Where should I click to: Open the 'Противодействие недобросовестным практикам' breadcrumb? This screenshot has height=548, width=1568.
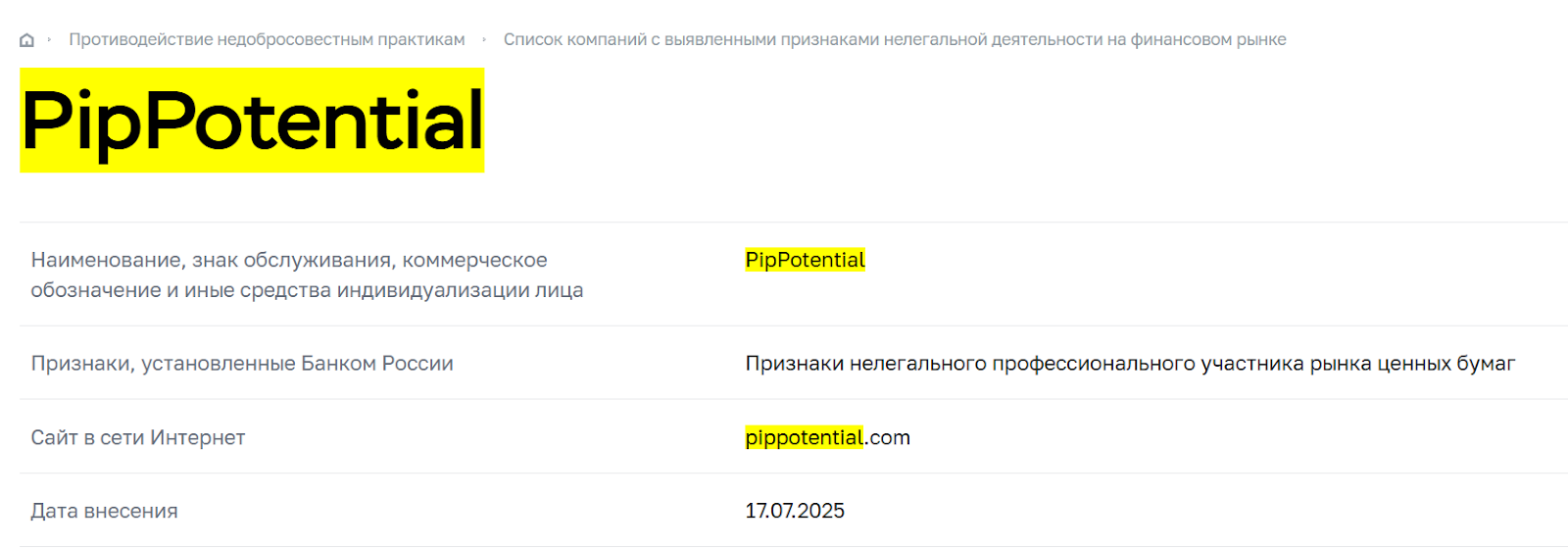(267, 40)
